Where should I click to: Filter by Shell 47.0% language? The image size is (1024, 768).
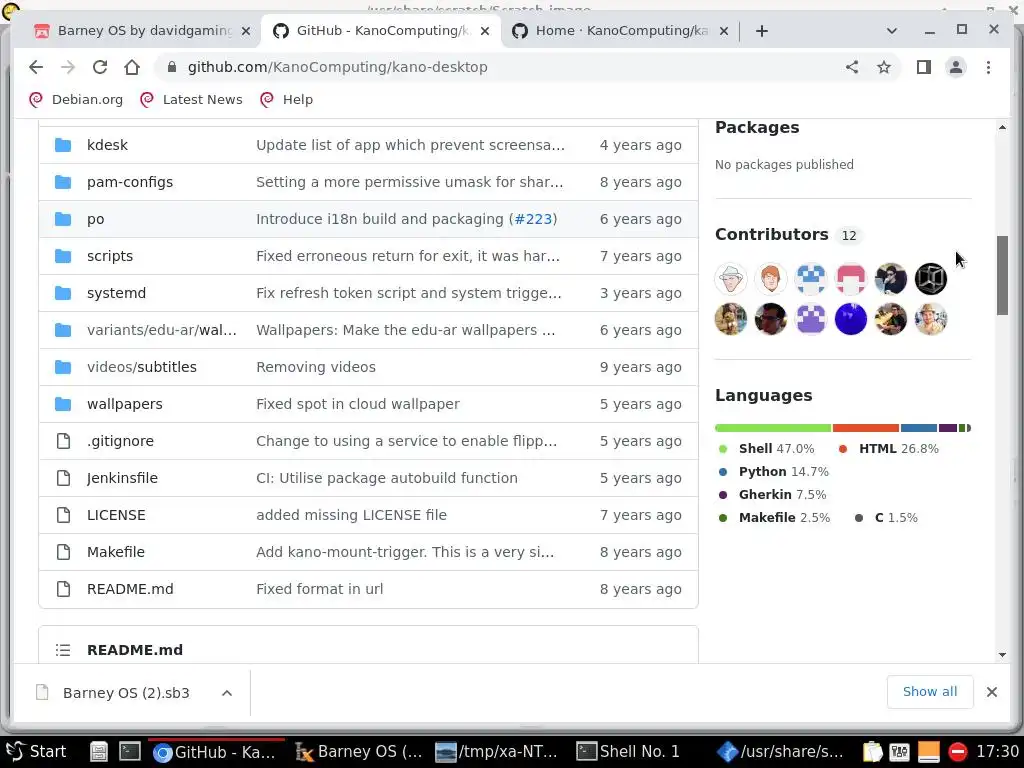(766, 449)
